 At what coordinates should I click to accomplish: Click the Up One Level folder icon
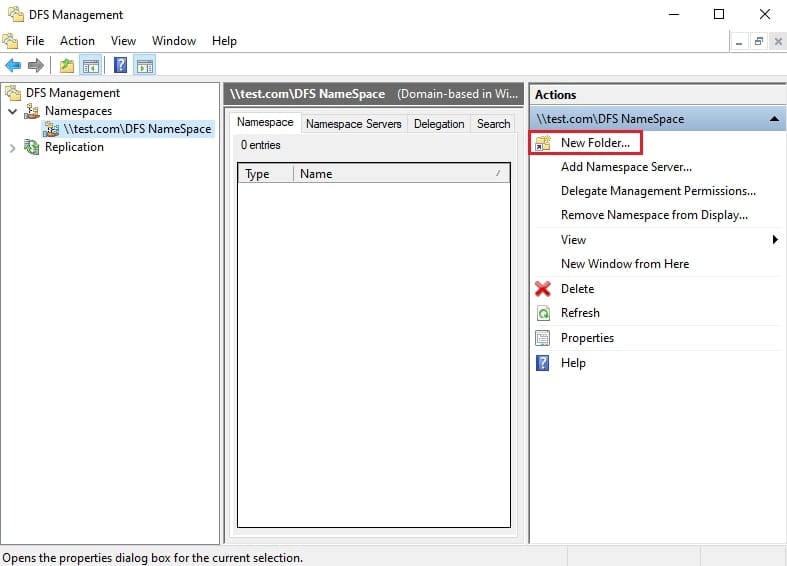point(67,65)
